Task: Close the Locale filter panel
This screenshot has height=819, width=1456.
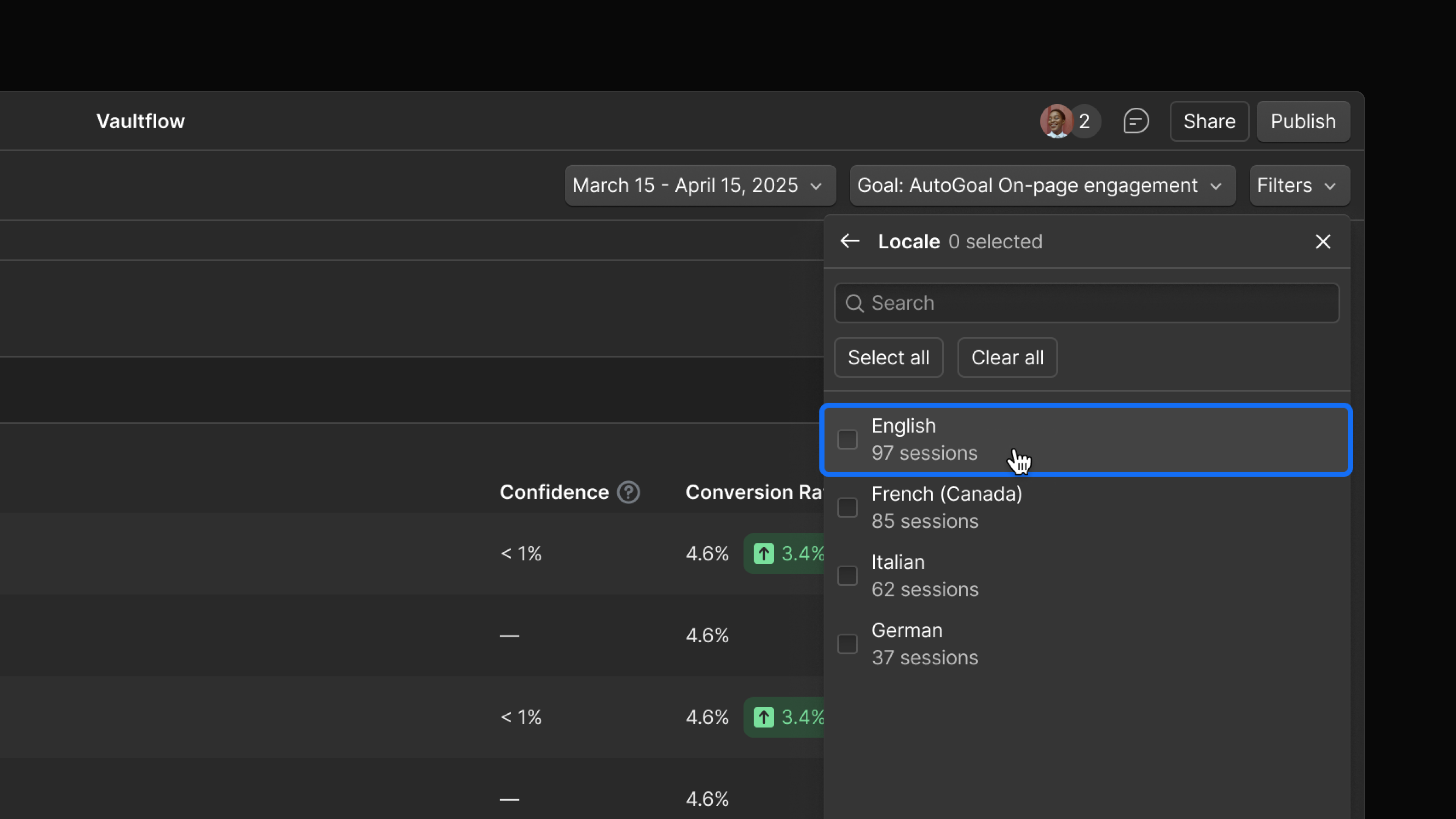Action: click(1323, 242)
